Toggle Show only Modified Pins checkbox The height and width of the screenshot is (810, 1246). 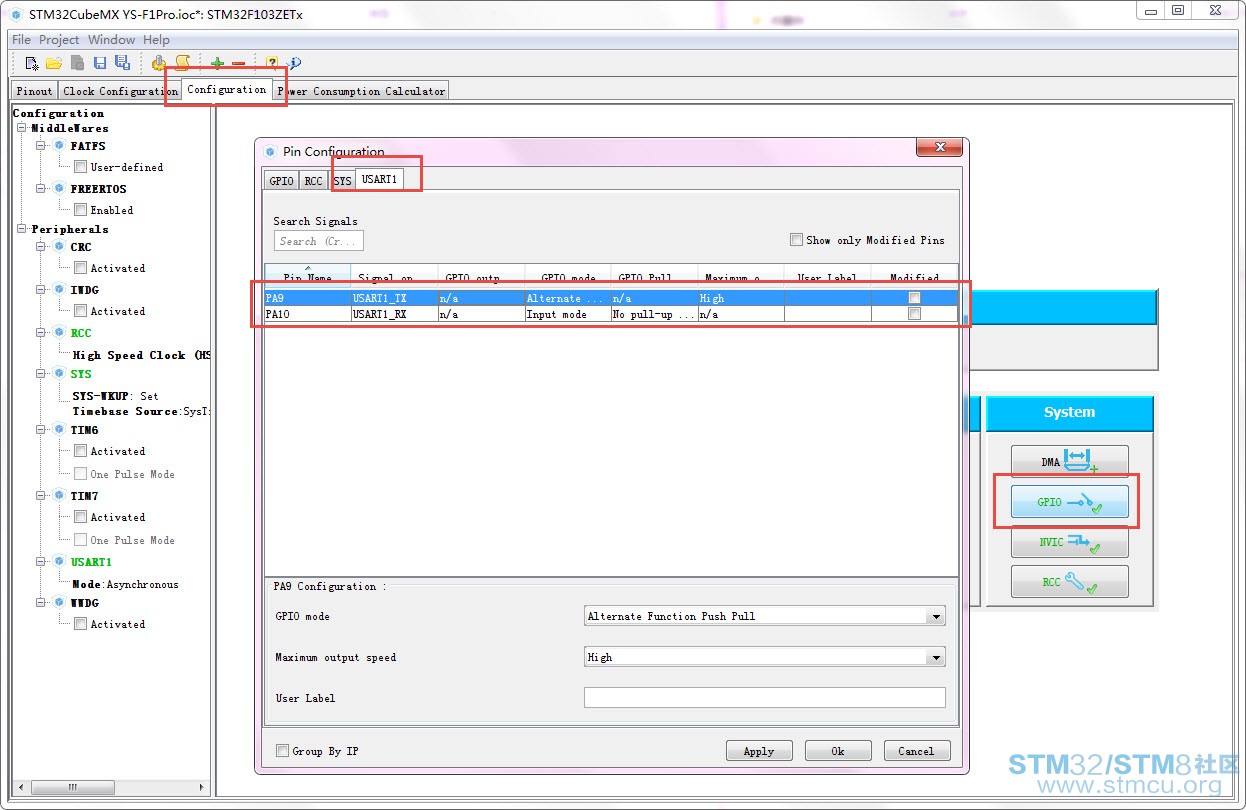tap(796, 240)
